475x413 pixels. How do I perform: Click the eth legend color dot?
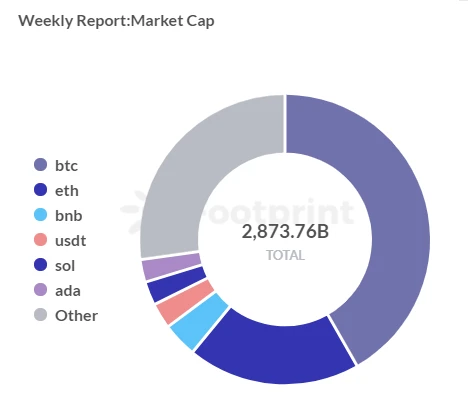click(x=41, y=190)
